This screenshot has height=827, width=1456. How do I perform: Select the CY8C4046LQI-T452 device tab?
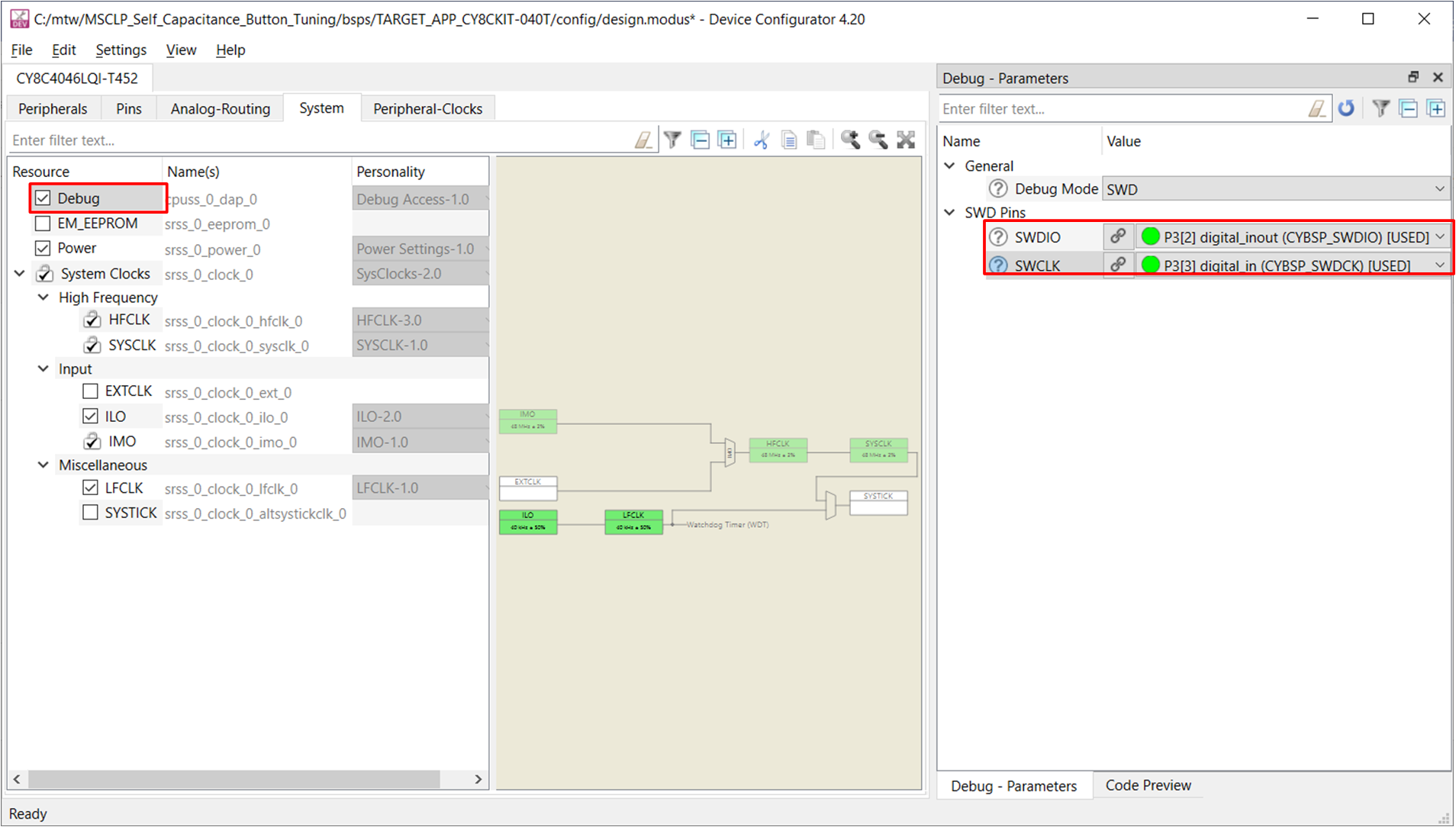point(77,78)
